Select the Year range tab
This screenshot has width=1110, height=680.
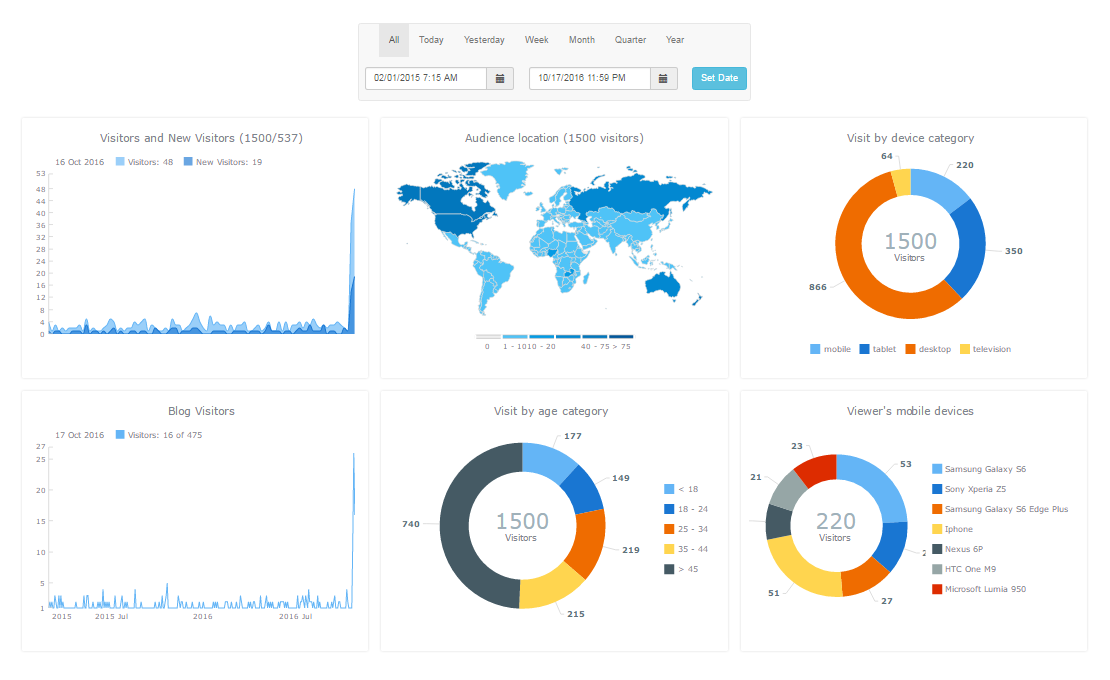coord(675,40)
